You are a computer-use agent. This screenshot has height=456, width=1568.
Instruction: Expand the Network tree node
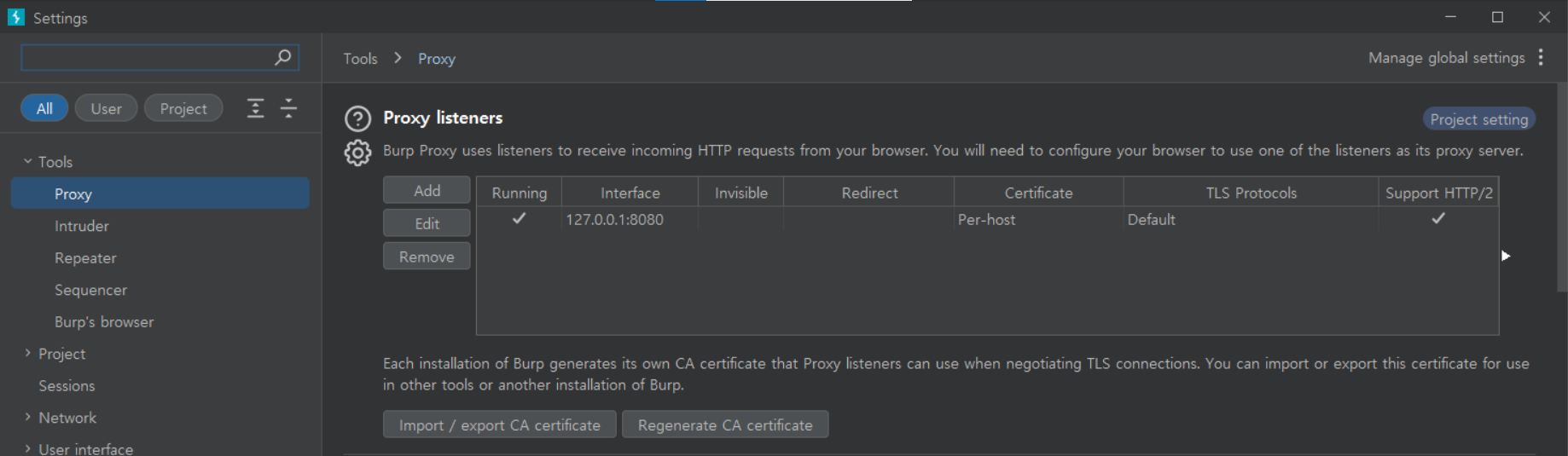27,417
